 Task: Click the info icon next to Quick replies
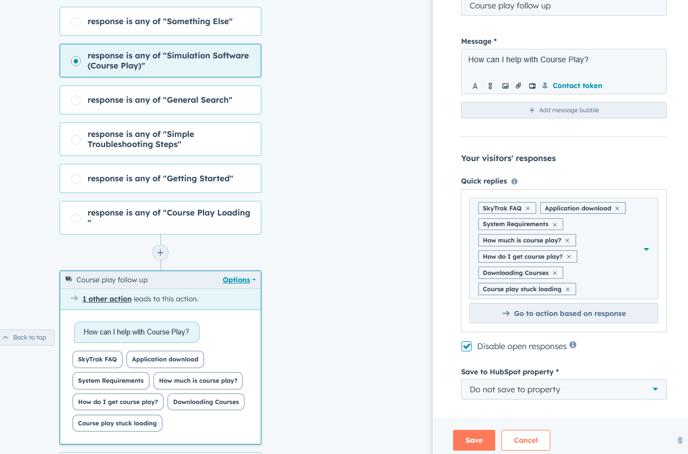[x=515, y=182]
